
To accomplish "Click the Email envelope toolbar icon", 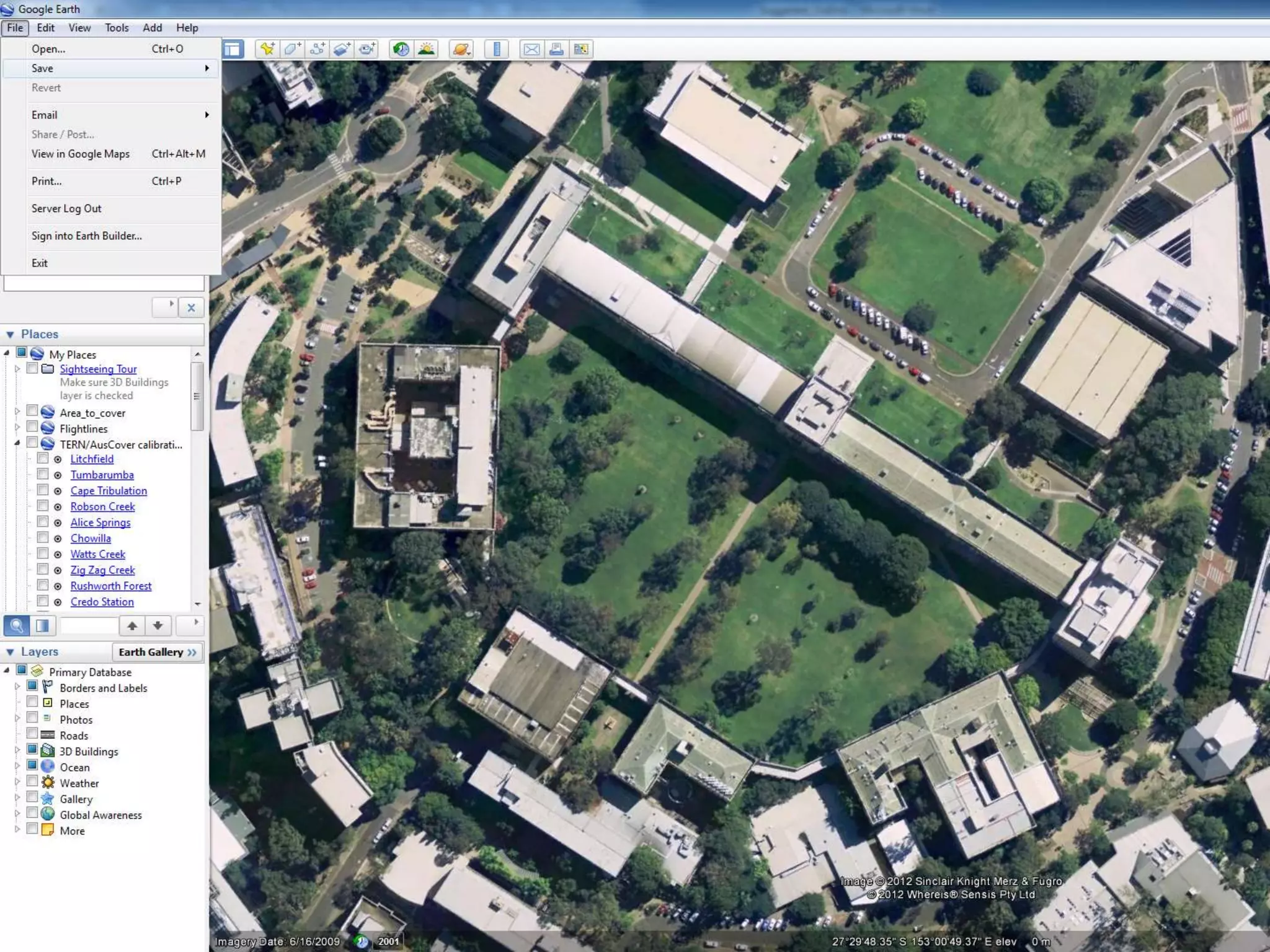I will click(x=531, y=49).
